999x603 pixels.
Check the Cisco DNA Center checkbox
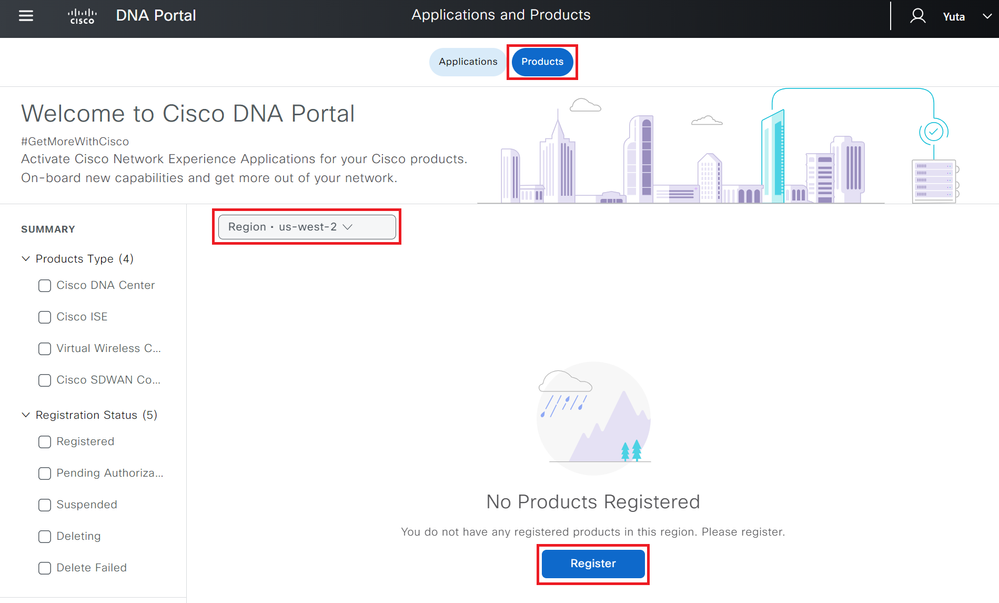(x=45, y=286)
